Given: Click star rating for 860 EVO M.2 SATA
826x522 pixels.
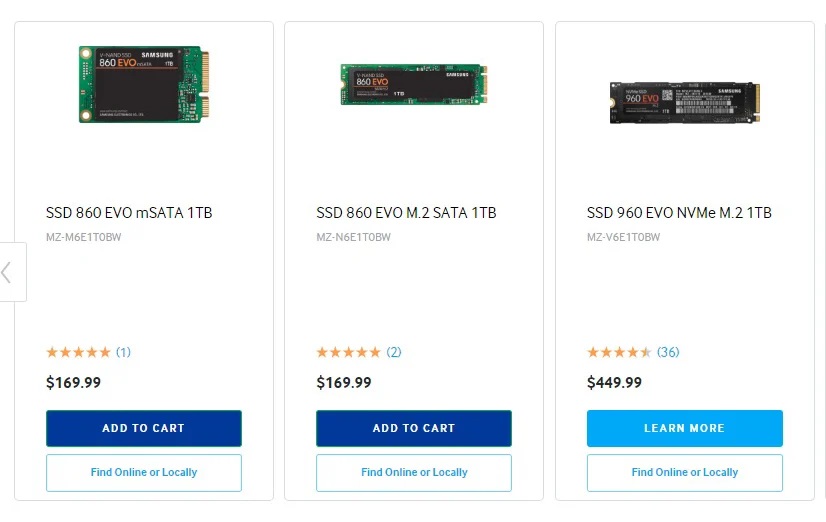Looking at the screenshot, I should pyautogui.click(x=348, y=352).
